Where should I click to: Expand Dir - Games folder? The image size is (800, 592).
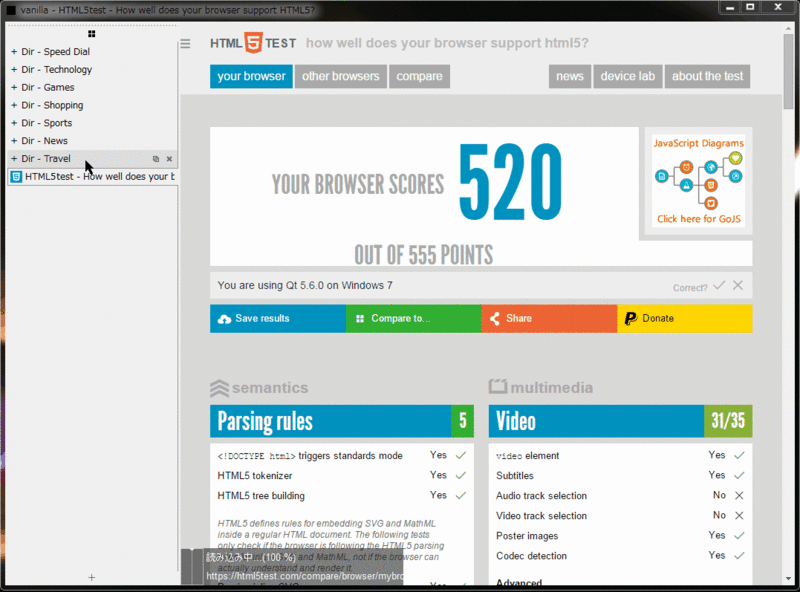[x=14, y=87]
